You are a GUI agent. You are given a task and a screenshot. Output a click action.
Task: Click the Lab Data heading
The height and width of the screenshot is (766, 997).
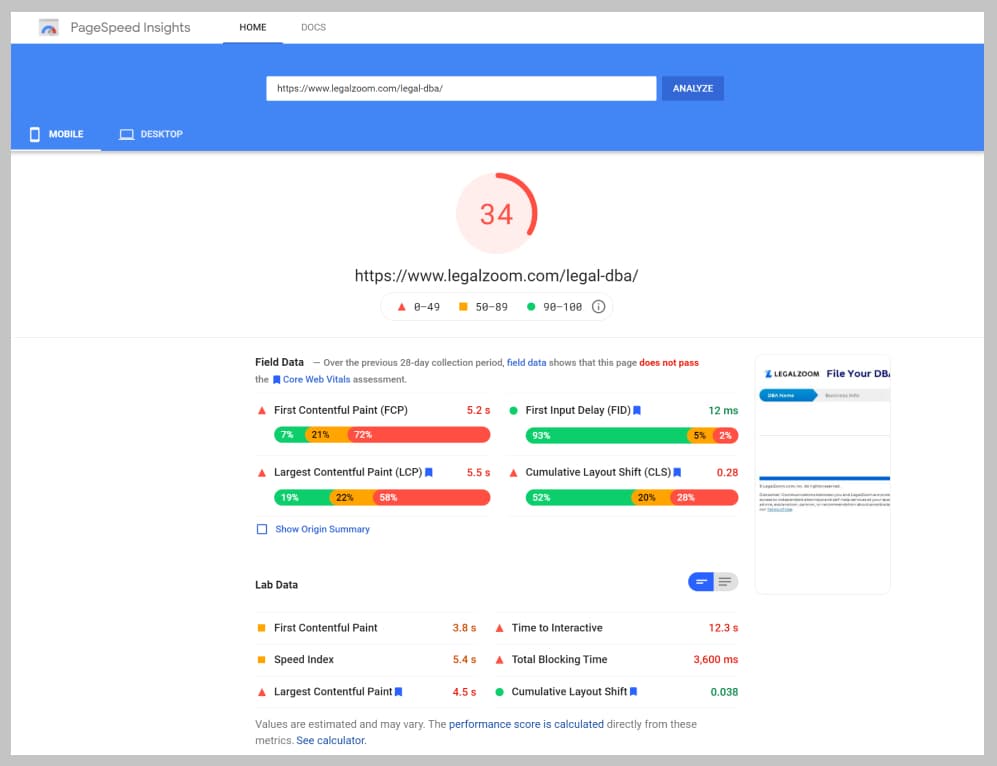pyautogui.click(x=277, y=585)
